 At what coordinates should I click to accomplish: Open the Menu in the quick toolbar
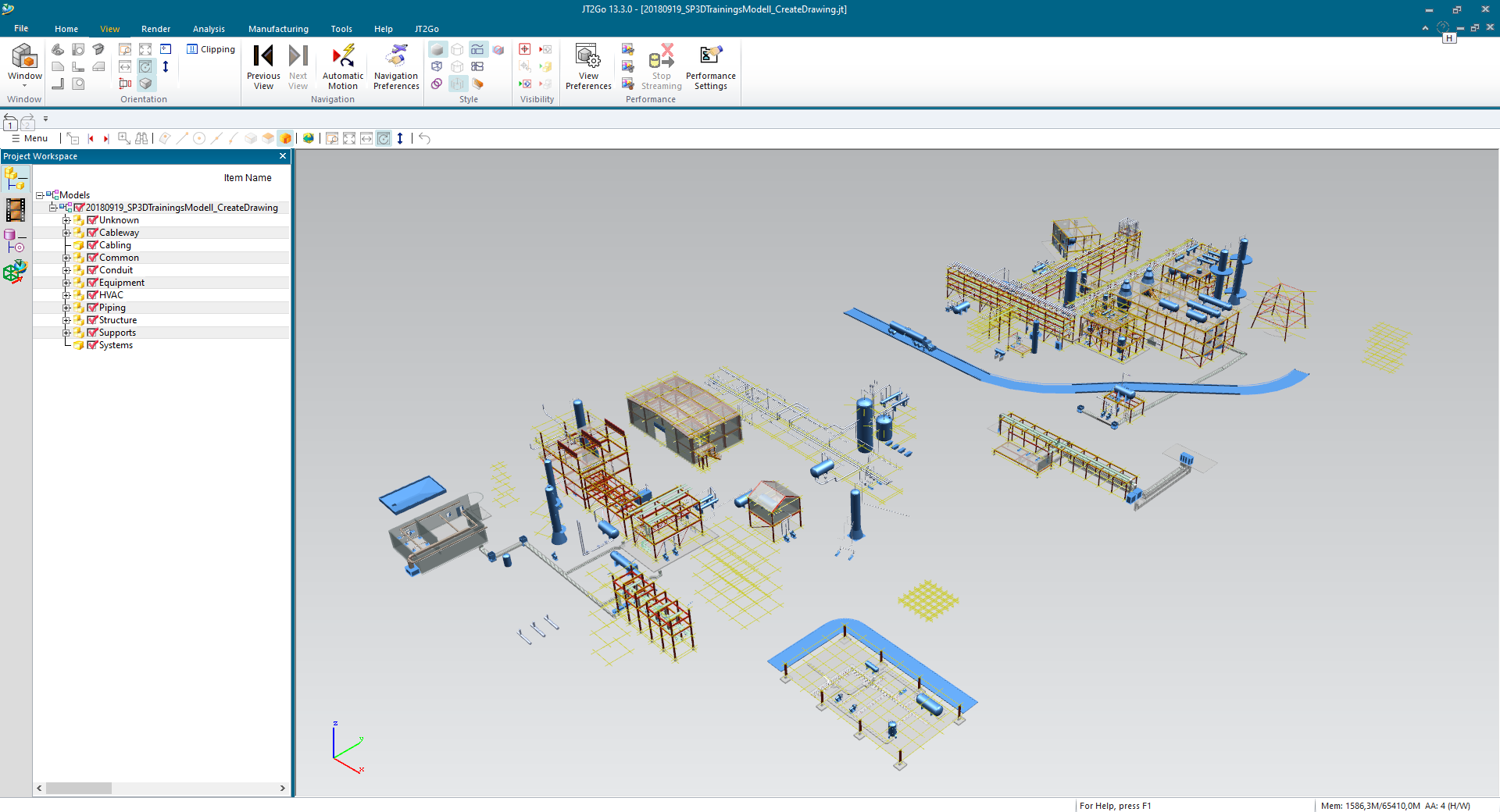point(29,138)
